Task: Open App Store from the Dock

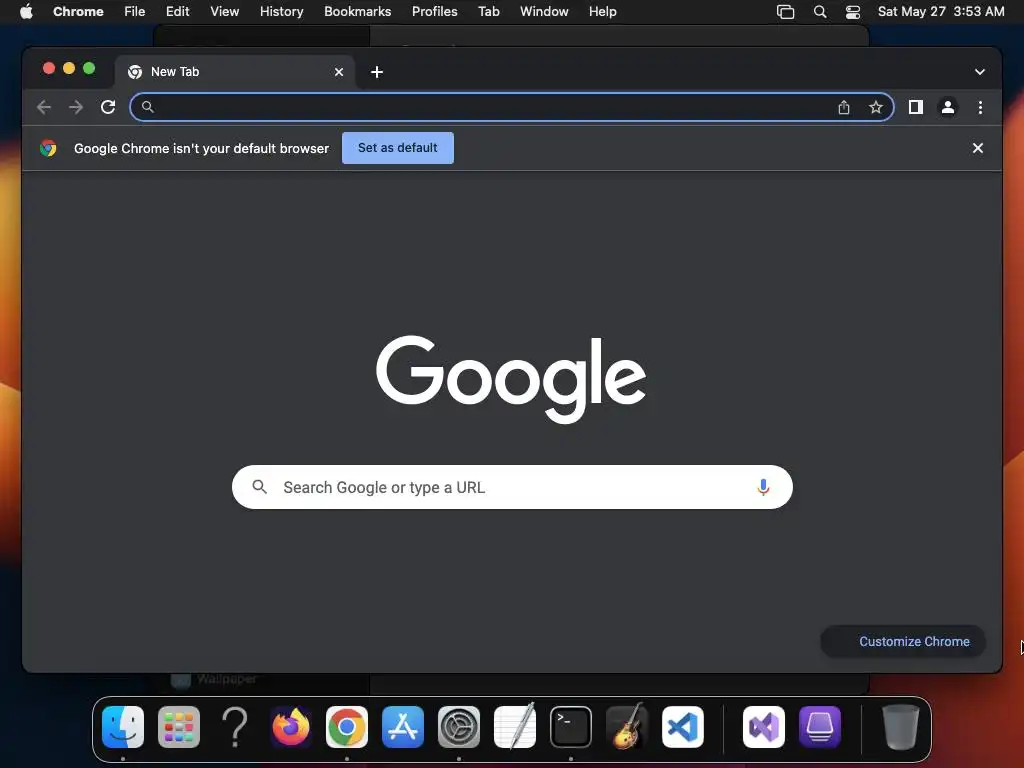Action: (x=403, y=727)
